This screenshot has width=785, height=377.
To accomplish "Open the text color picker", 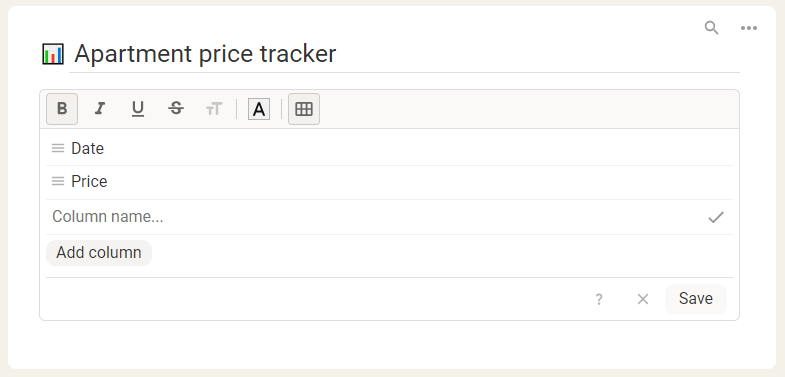I will [259, 109].
